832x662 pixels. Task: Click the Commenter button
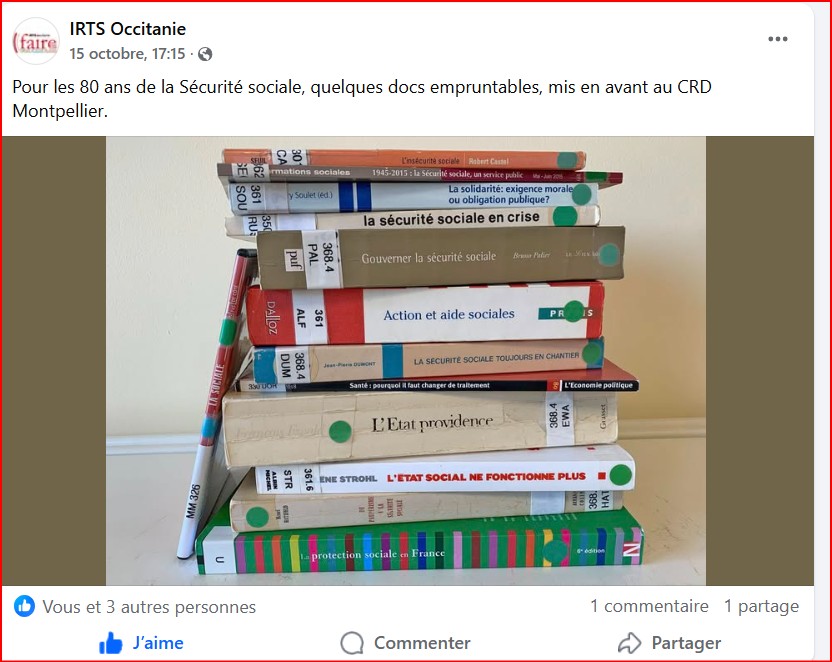405,643
